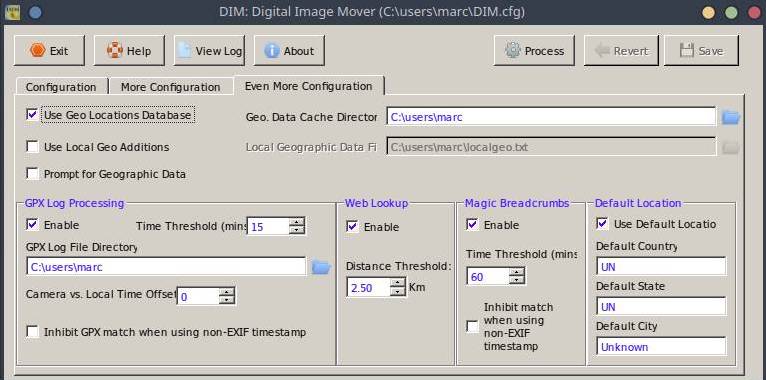Decrease GPX Time Threshold spinner

click(297, 230)
